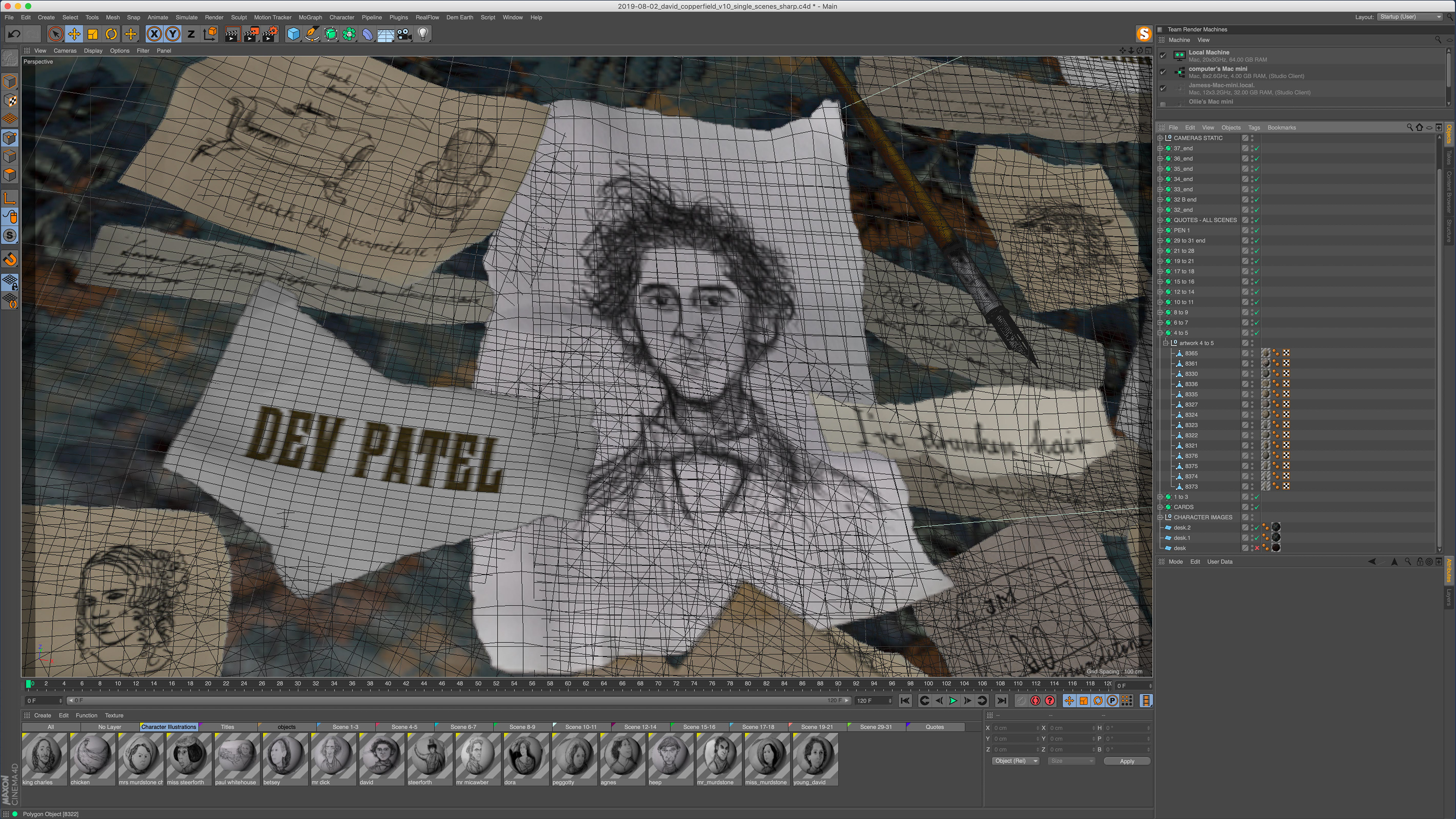This screenshot has height=819, width=1456.
Task: Collapse the 4 to 5 group
Action: (x=1160, y=333)
